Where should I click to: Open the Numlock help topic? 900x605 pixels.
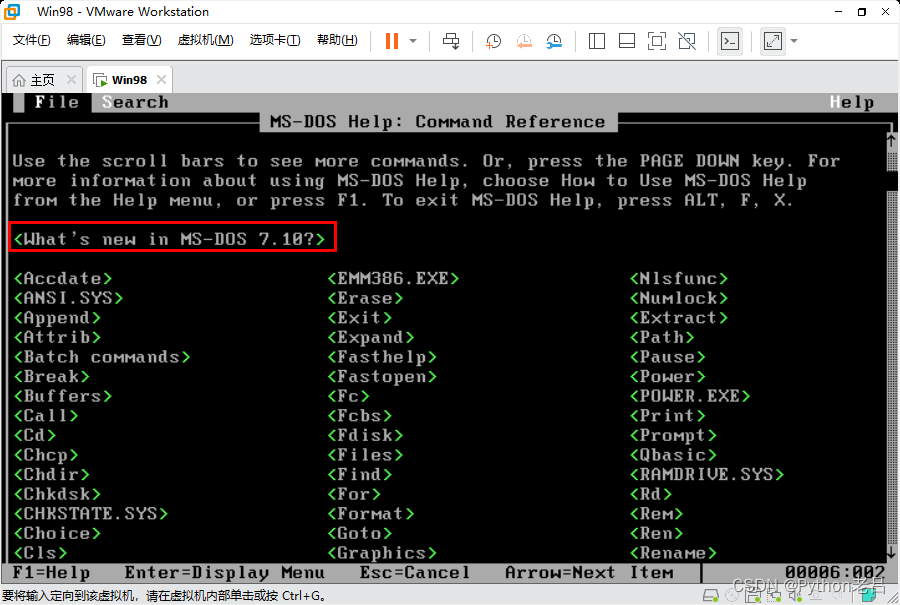tap(678, 298)
